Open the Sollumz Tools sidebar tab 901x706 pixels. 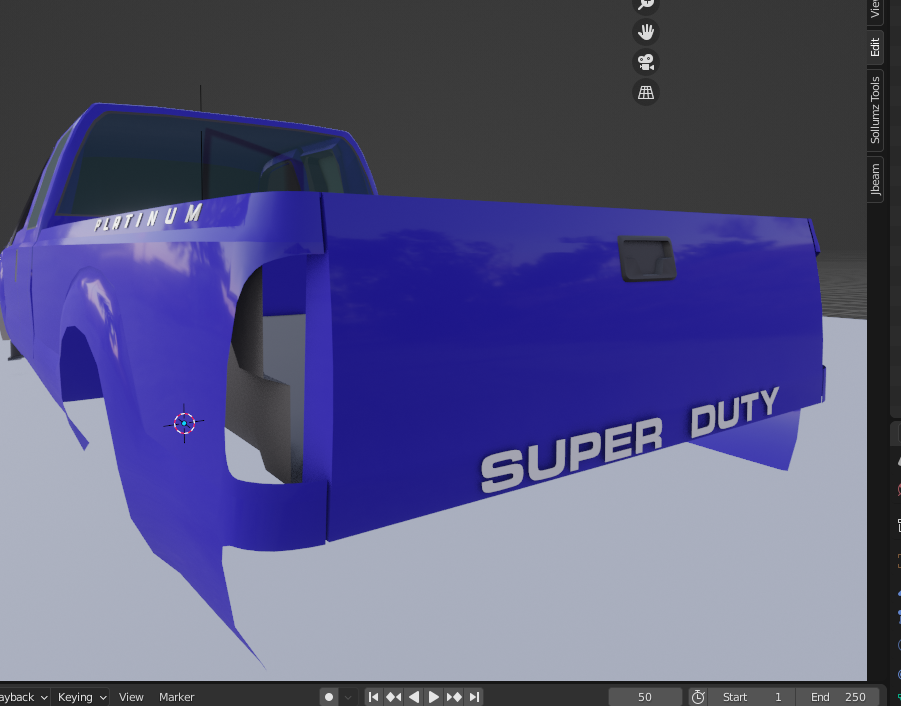[x=875, y=110]
